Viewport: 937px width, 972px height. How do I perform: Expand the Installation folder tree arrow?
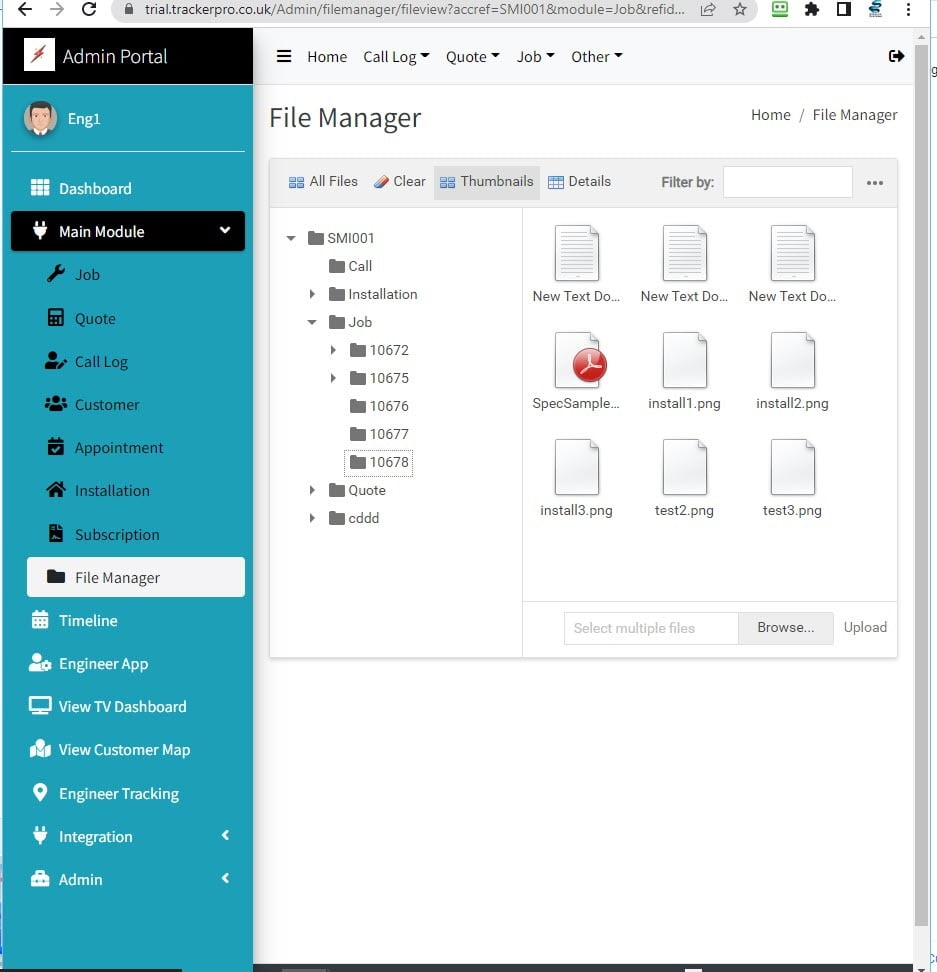coord(313,294)
